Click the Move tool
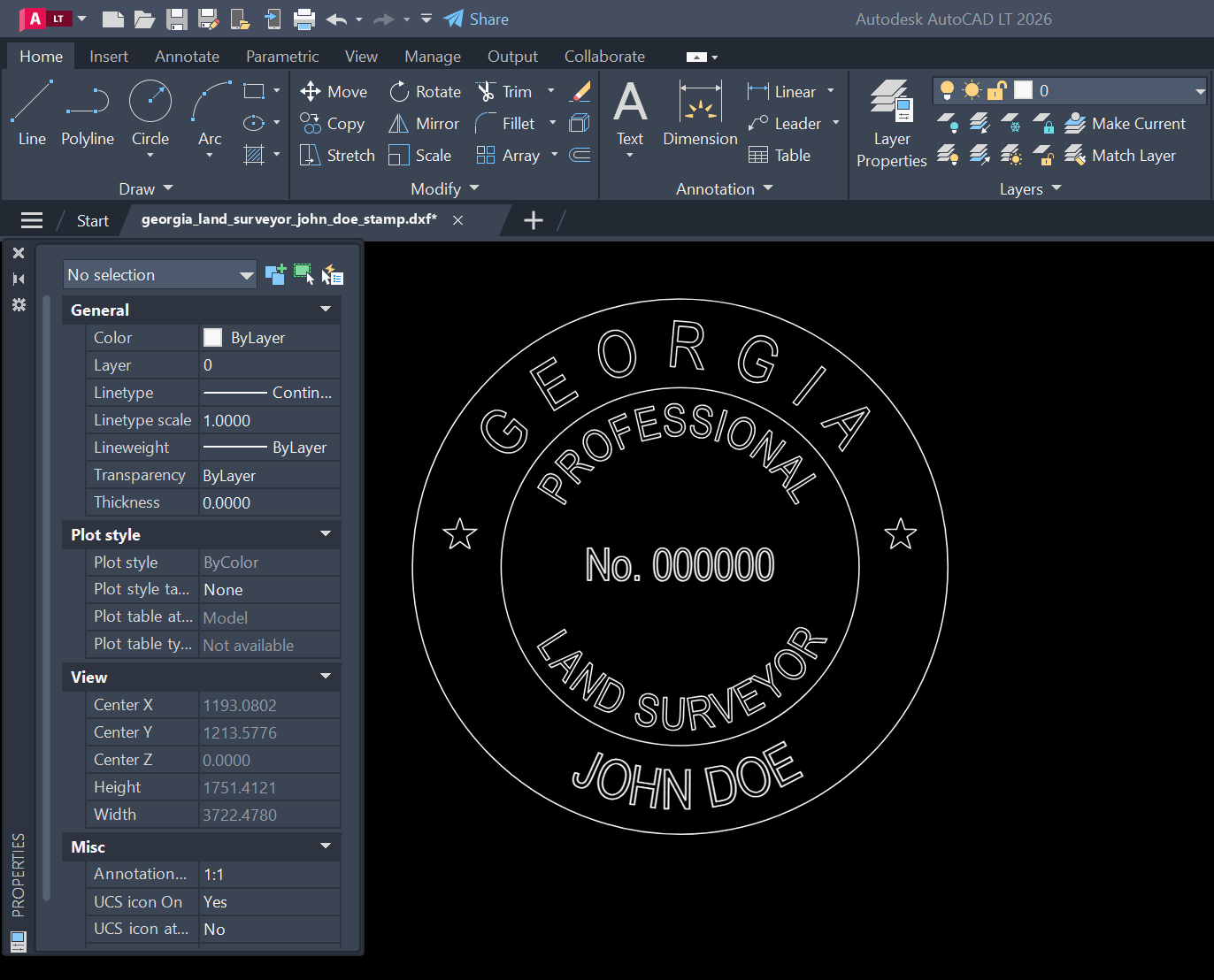Screen dimensions: 1214x980 coord(334,91)
